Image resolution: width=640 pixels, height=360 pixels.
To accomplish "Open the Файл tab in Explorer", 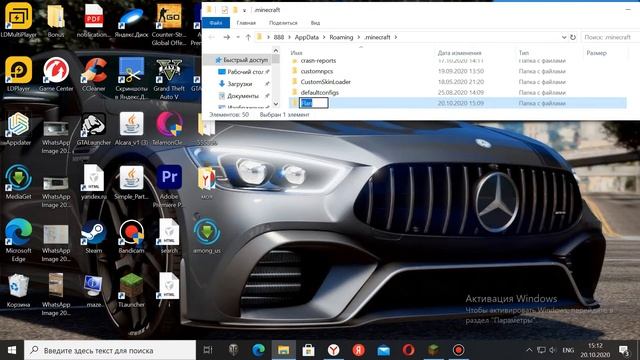I will point(216,23).
